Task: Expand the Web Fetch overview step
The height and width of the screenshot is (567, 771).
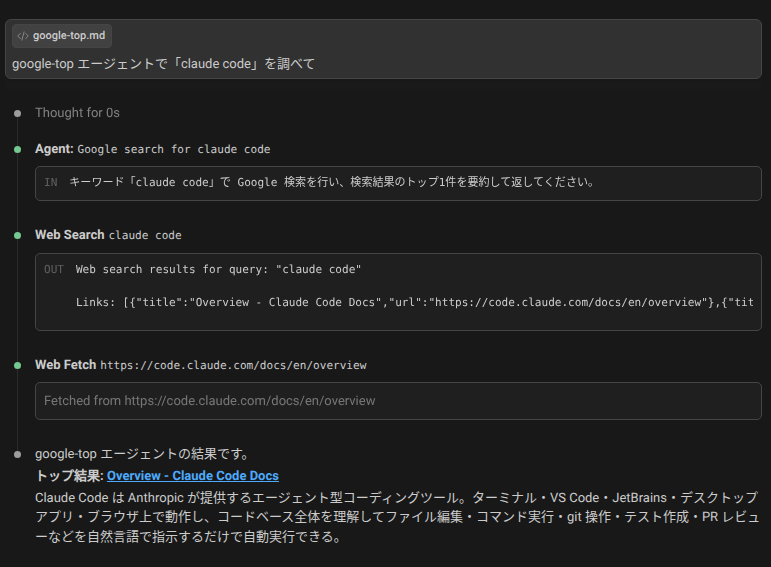Action: tap(201, 365)
